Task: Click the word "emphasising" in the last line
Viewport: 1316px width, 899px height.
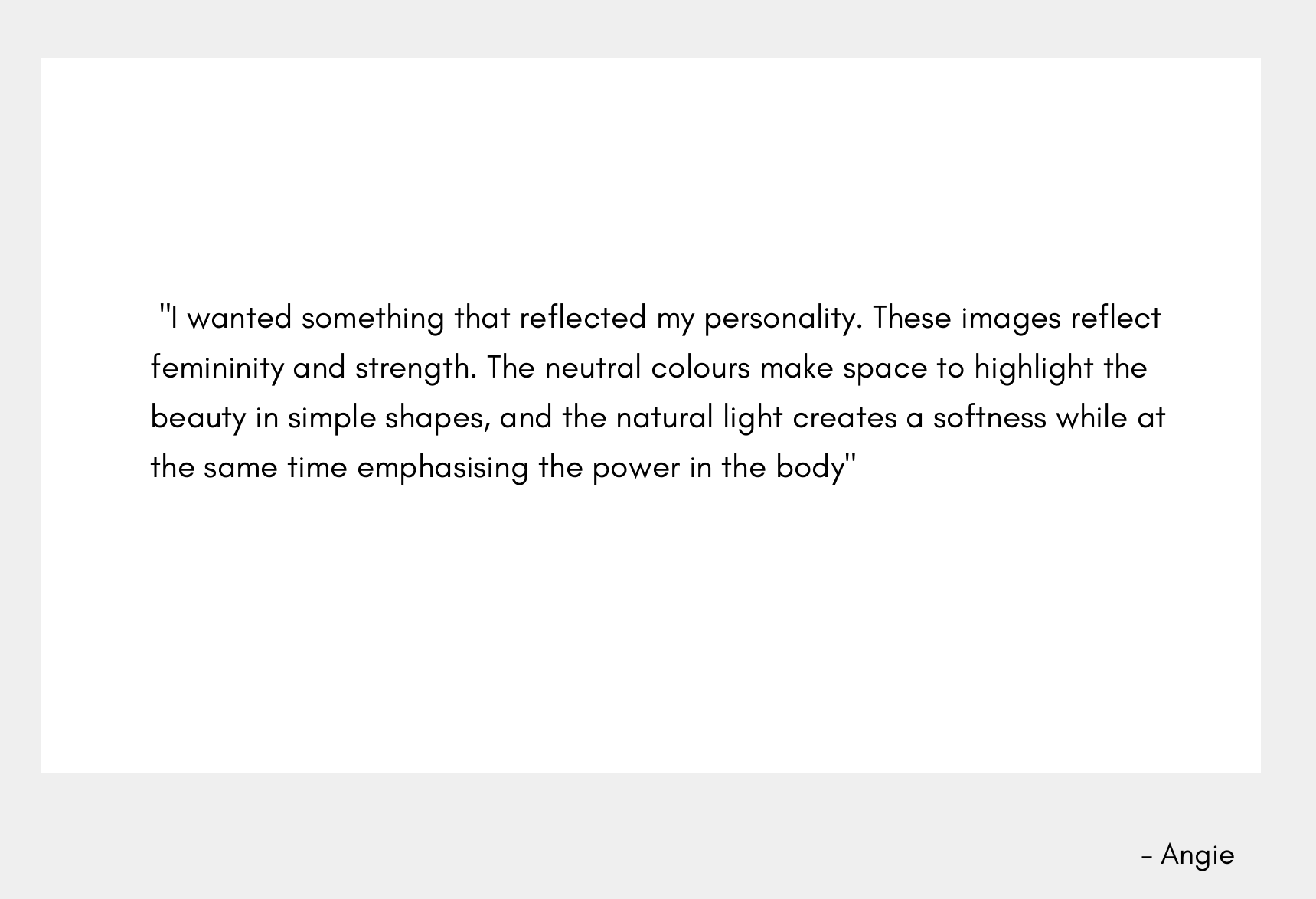Action: 442,469
